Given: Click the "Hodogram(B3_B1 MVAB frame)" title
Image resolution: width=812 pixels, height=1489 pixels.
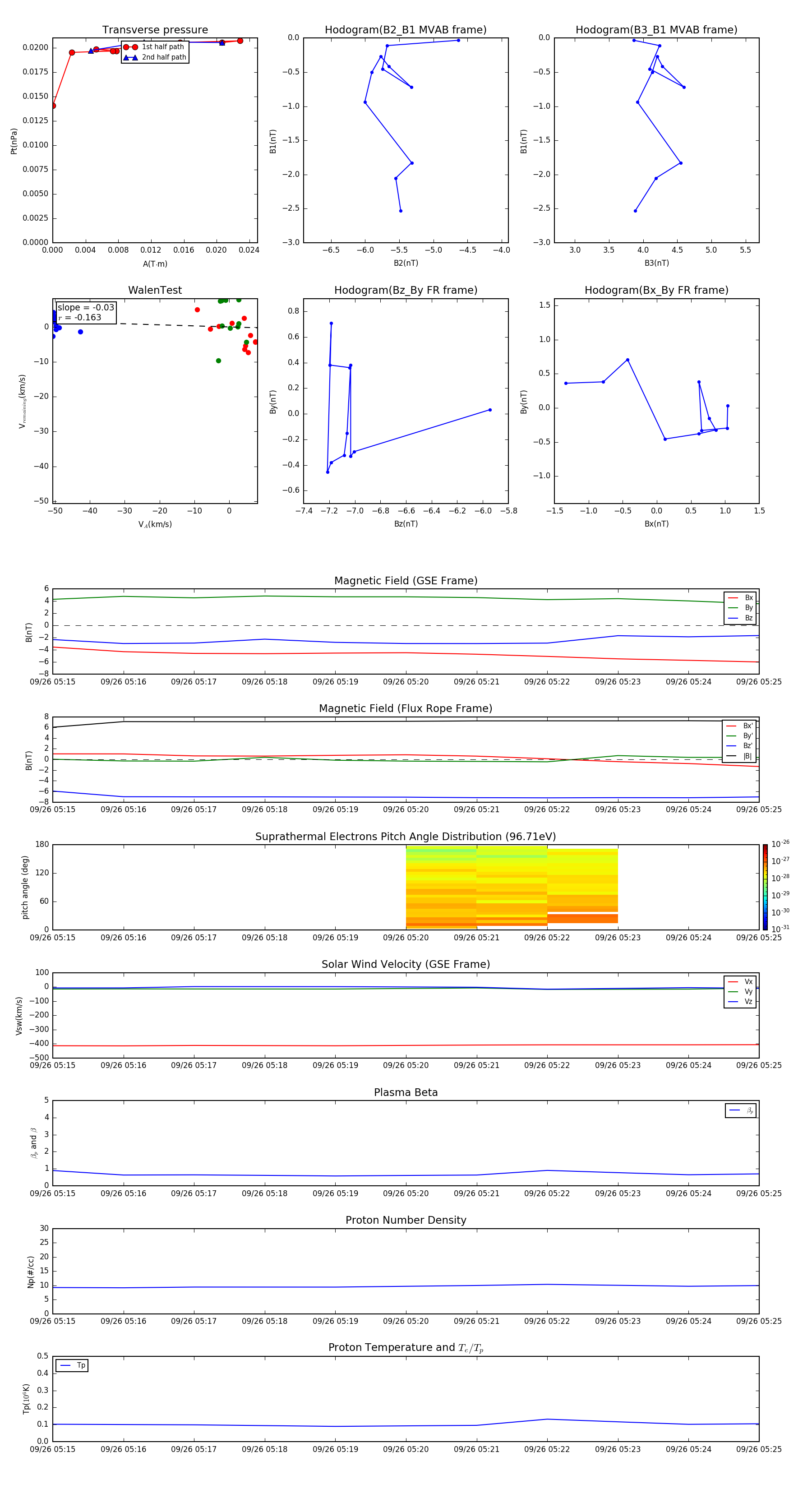Looking at the screenshot, I should [656, 29].
